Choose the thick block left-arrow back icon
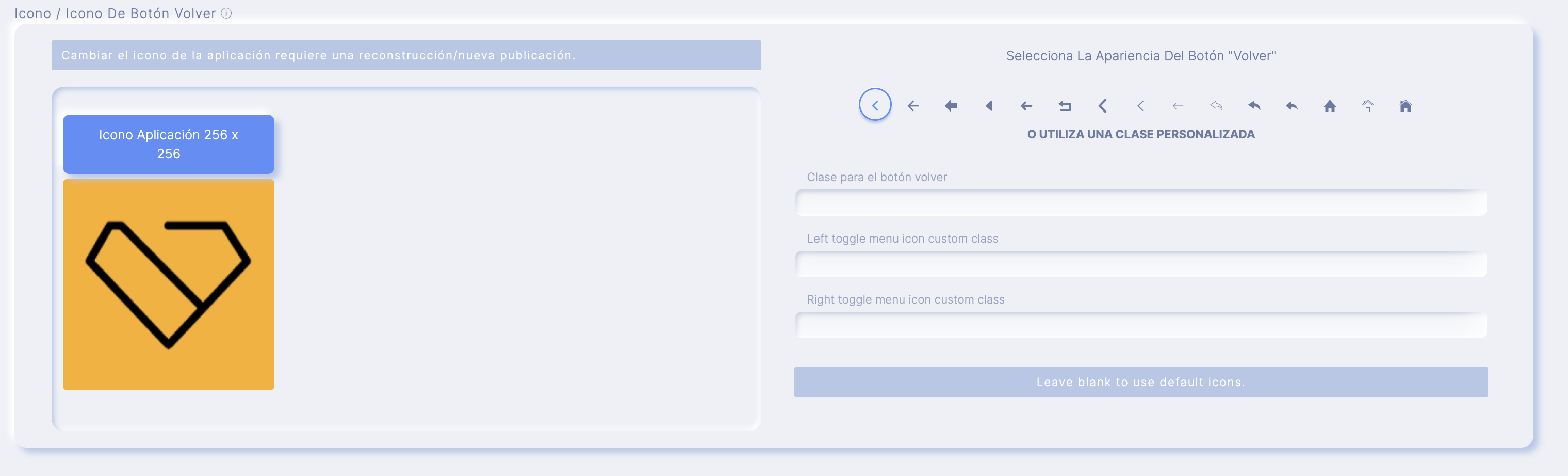This screenshot has height=476, width=1568. pyautogui.click(x=951, y=106)
